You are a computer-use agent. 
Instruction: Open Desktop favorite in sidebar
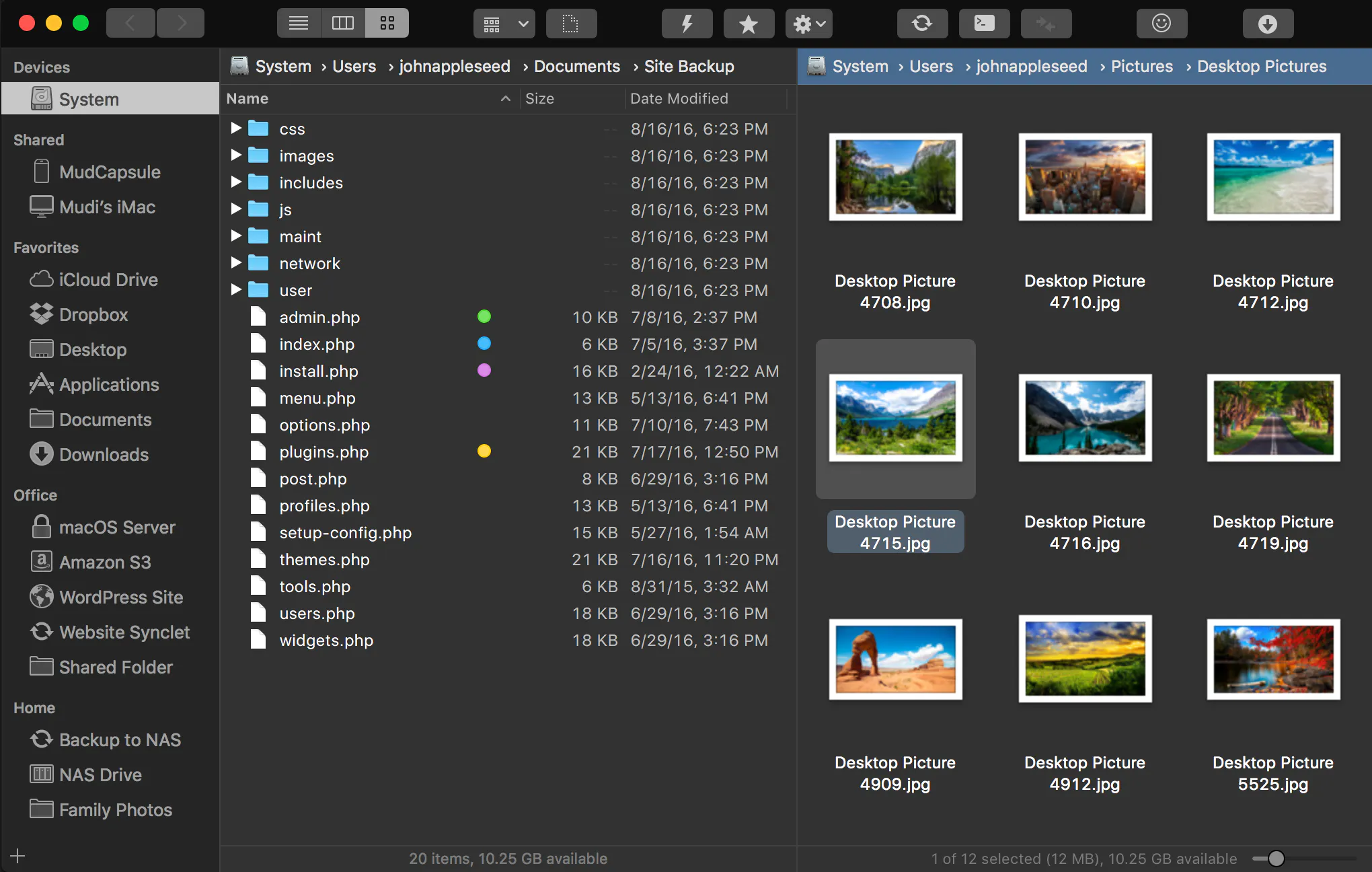pos(110,349)
